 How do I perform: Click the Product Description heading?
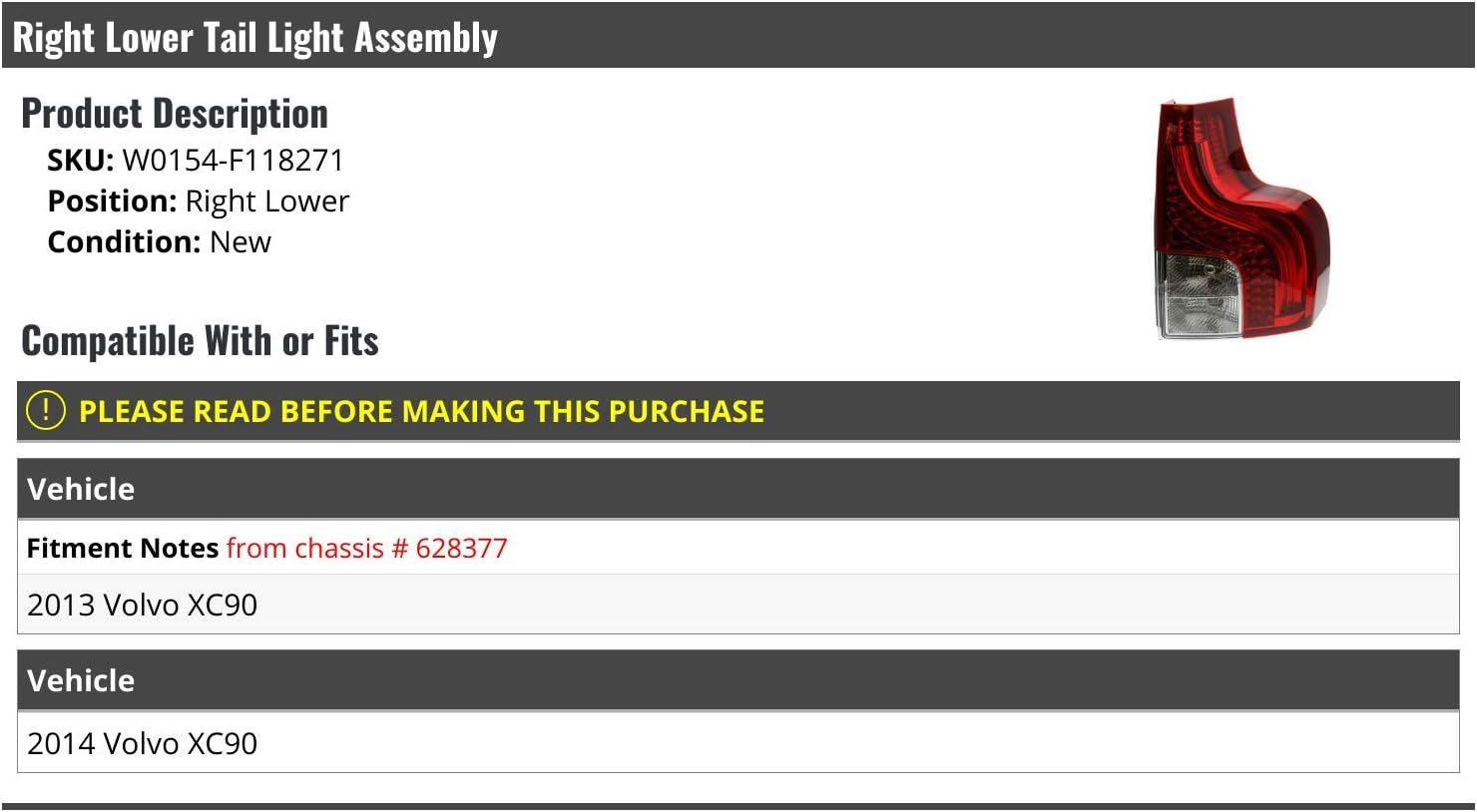(175, 114)
